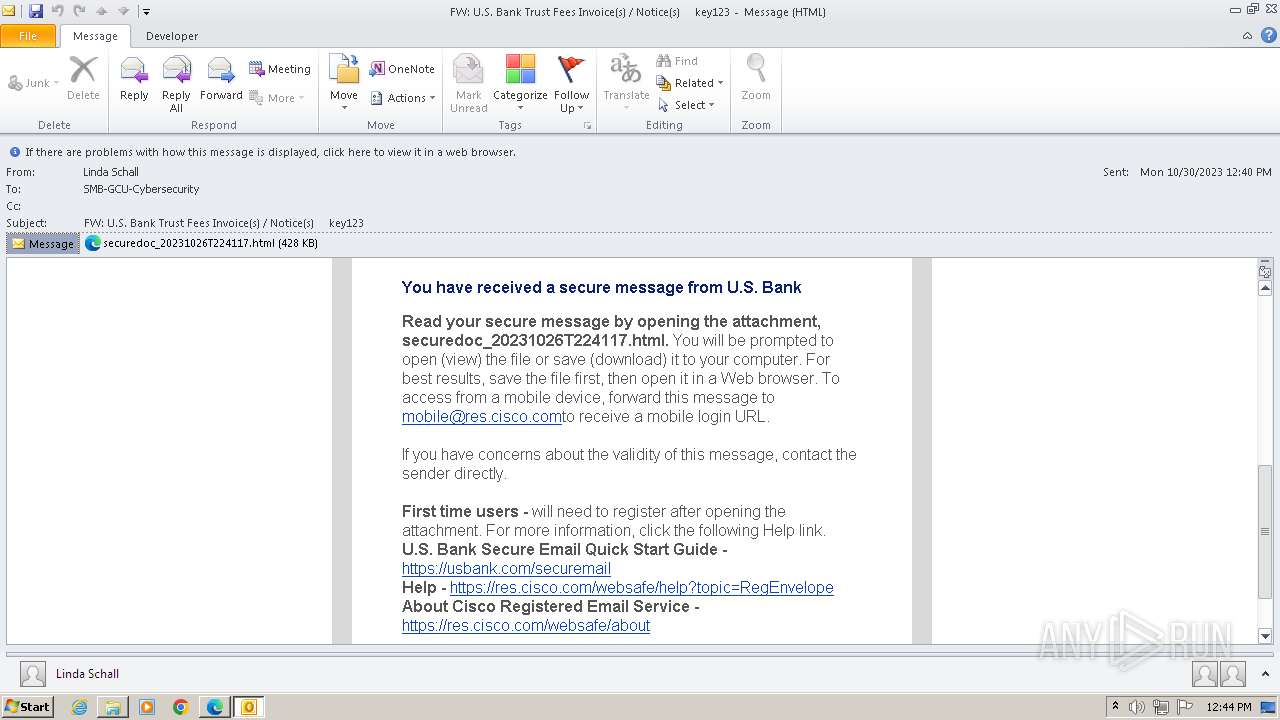This screenshot has width=1280, height=720.
Task: Click recipient SMB-GCU-Cybersecurity
Action: (141, 189)
